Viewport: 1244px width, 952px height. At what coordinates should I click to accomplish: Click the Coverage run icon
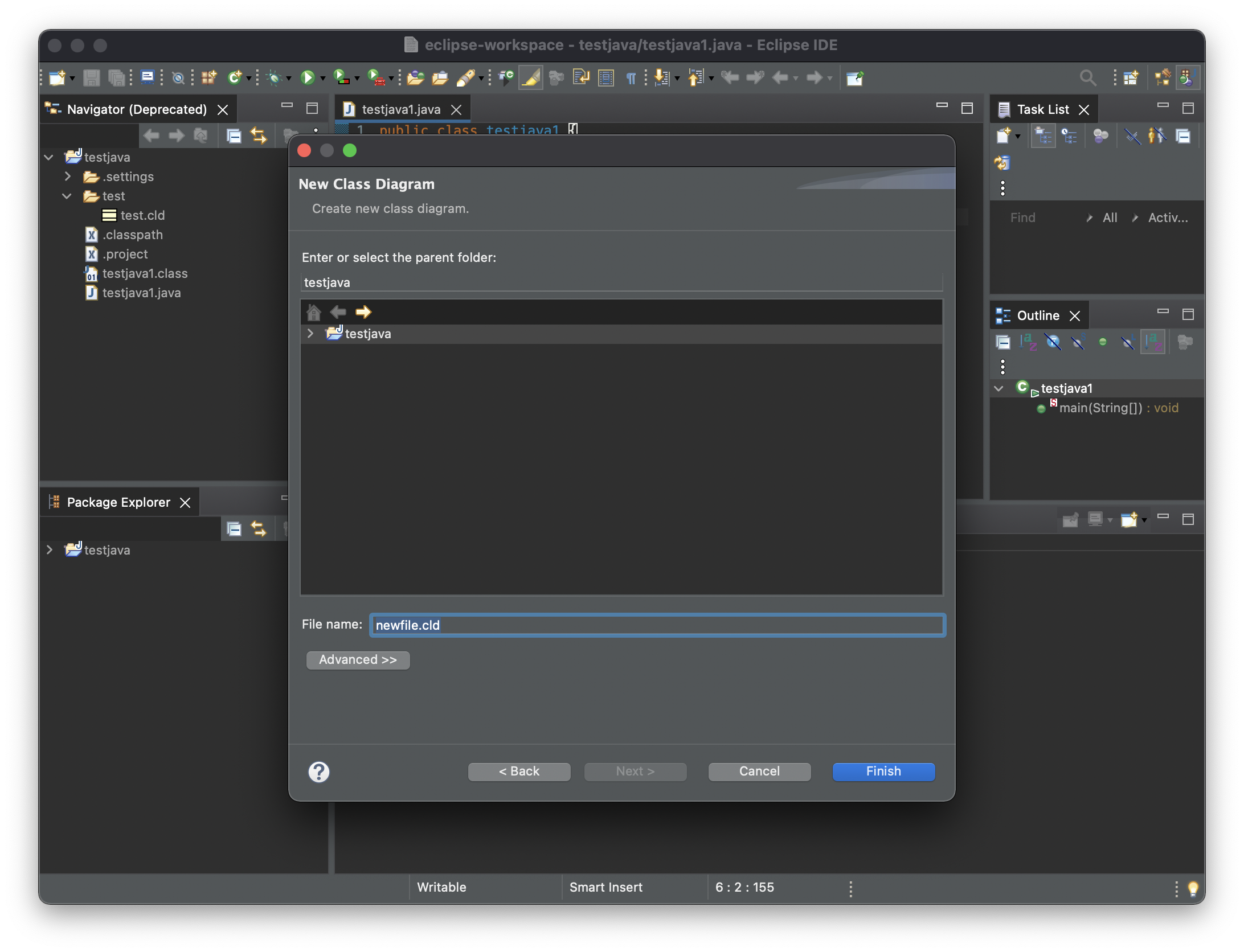(341, 77)
